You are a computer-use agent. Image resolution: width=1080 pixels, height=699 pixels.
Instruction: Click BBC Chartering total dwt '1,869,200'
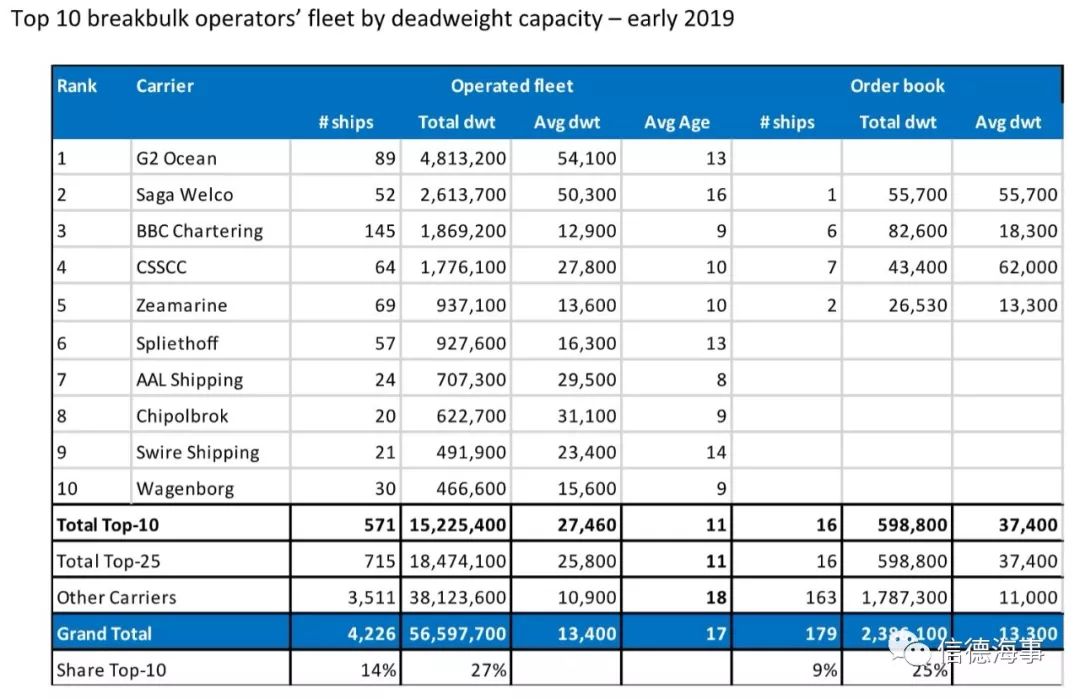click(x=463, y=231)
